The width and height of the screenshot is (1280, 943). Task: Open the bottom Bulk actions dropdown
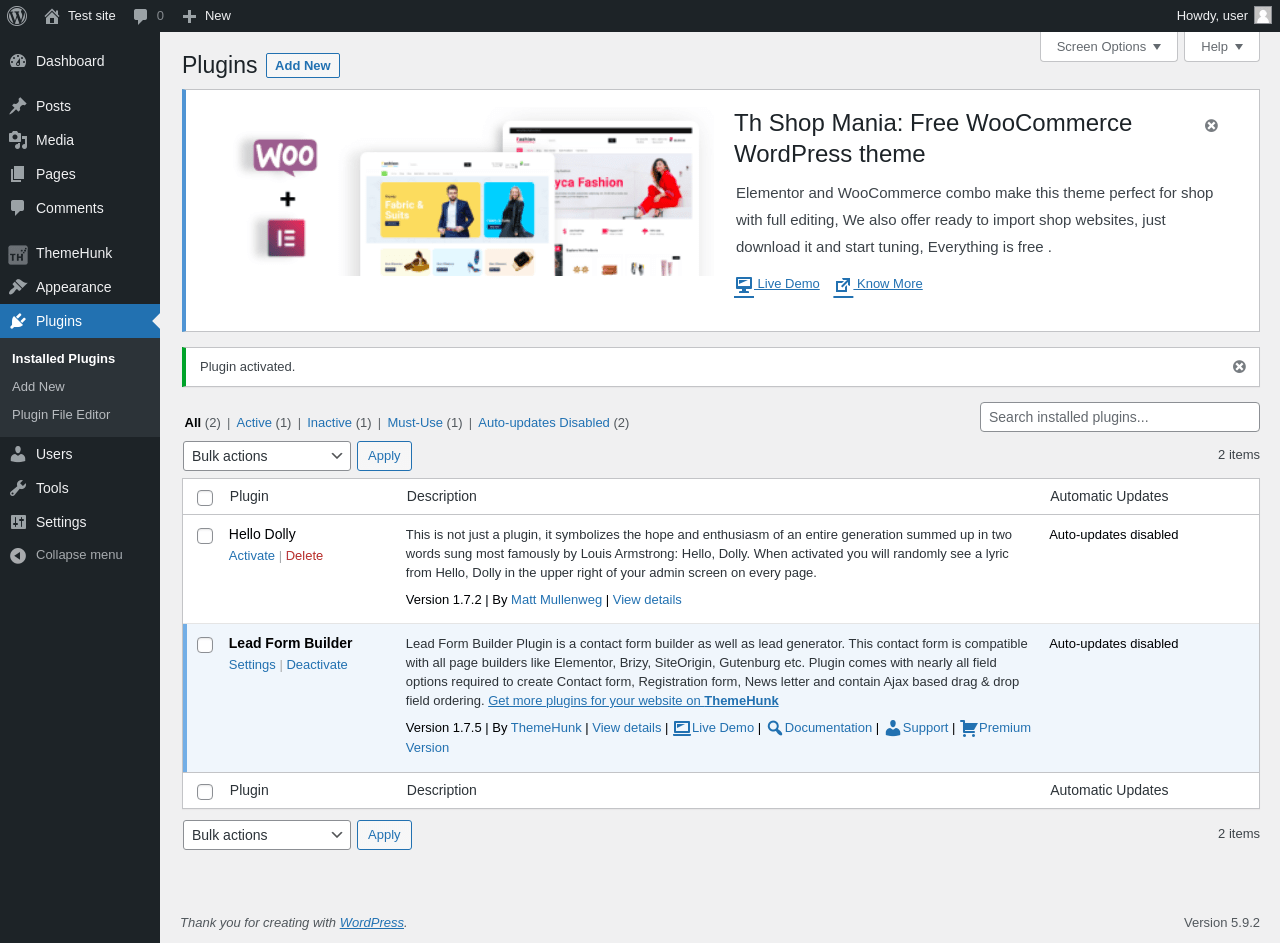(x=267, y=835)
